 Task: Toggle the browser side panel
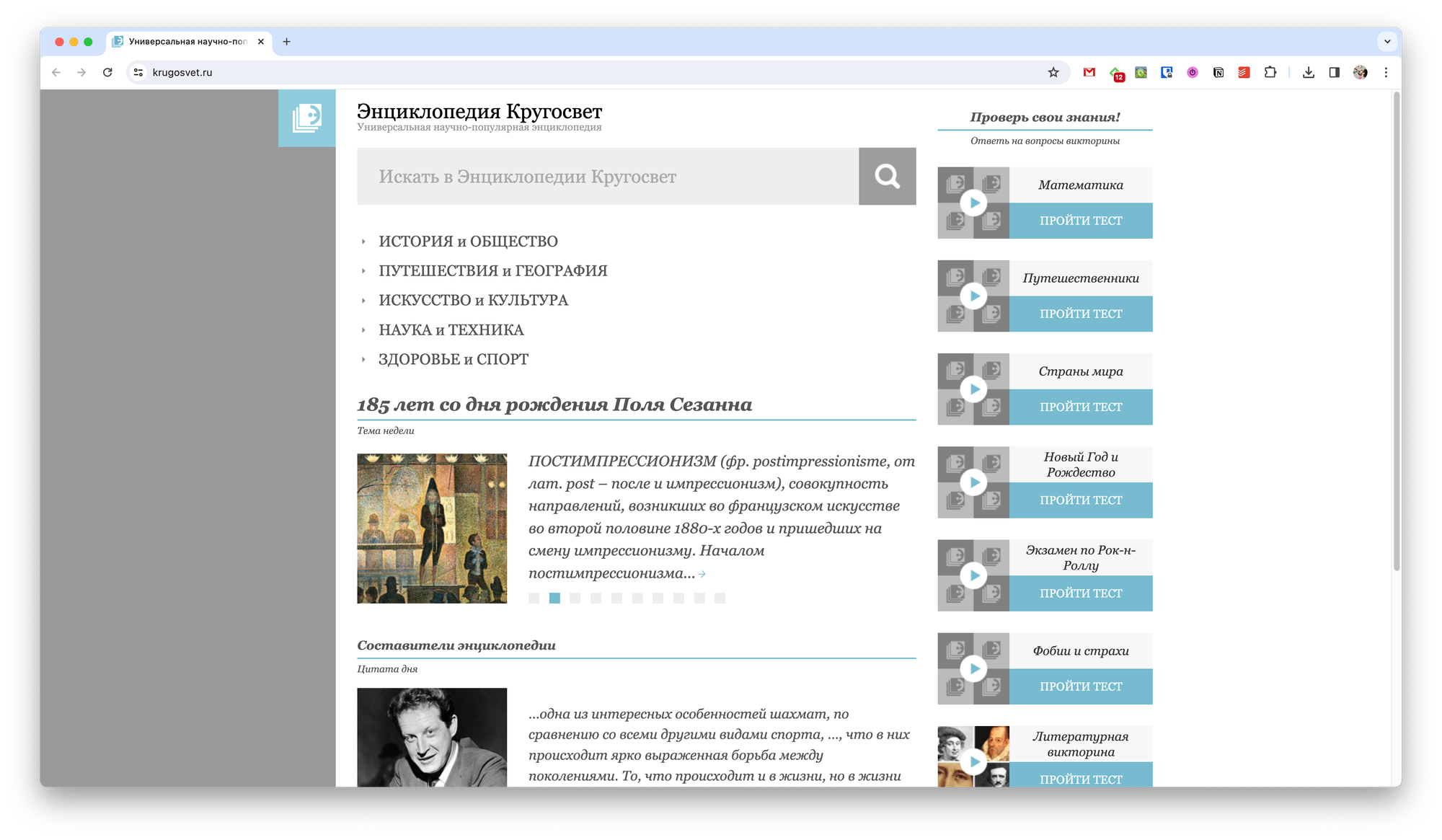point(1335,72)
